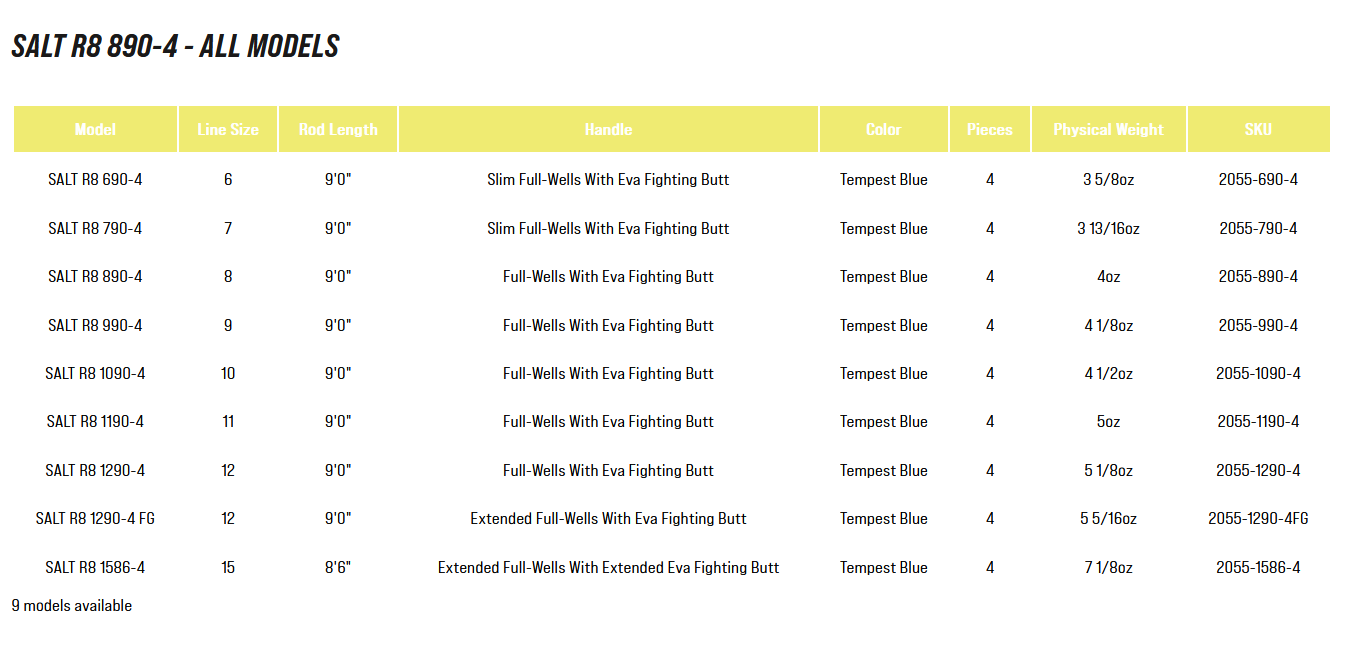Click the Color column header

pyautogui.click(x=883, y=130)
